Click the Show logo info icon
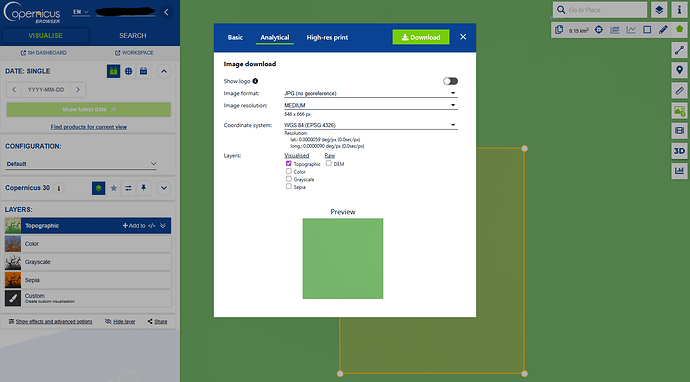Image resolution: width=690 pixels, height=382 pixels. (x=255, y=81)
